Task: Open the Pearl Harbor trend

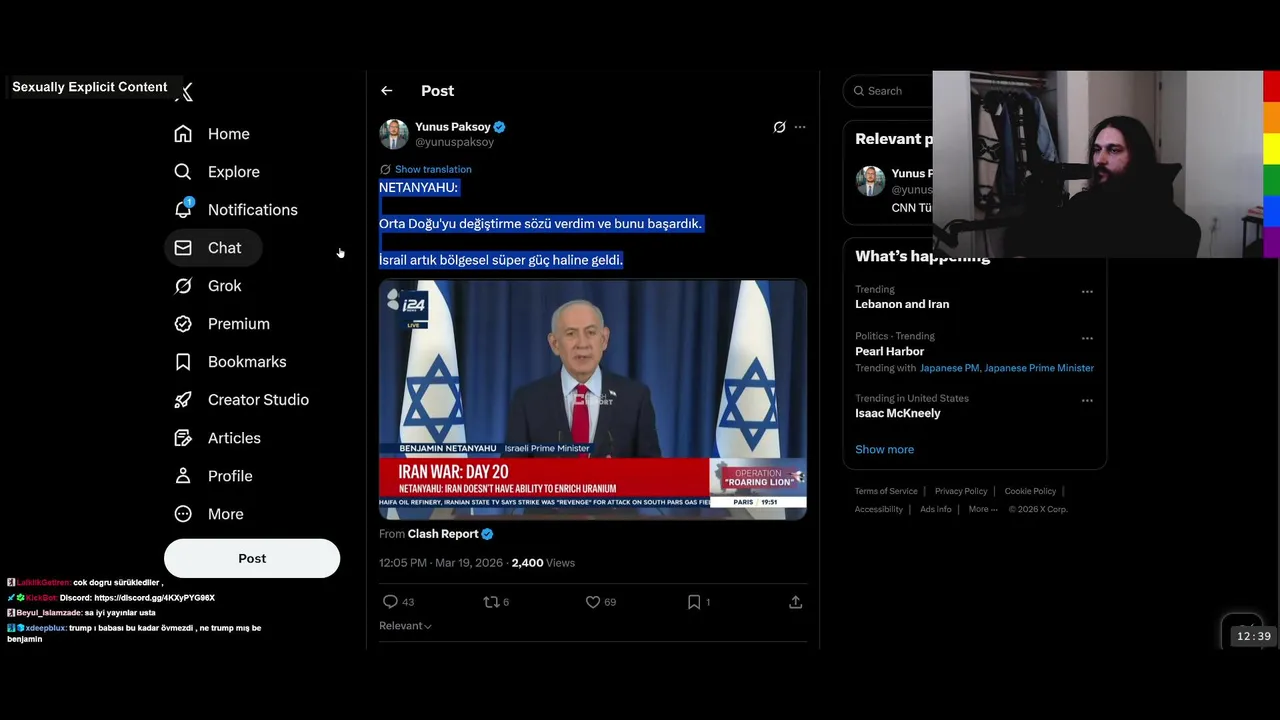Action: click(x=889, y=351)
